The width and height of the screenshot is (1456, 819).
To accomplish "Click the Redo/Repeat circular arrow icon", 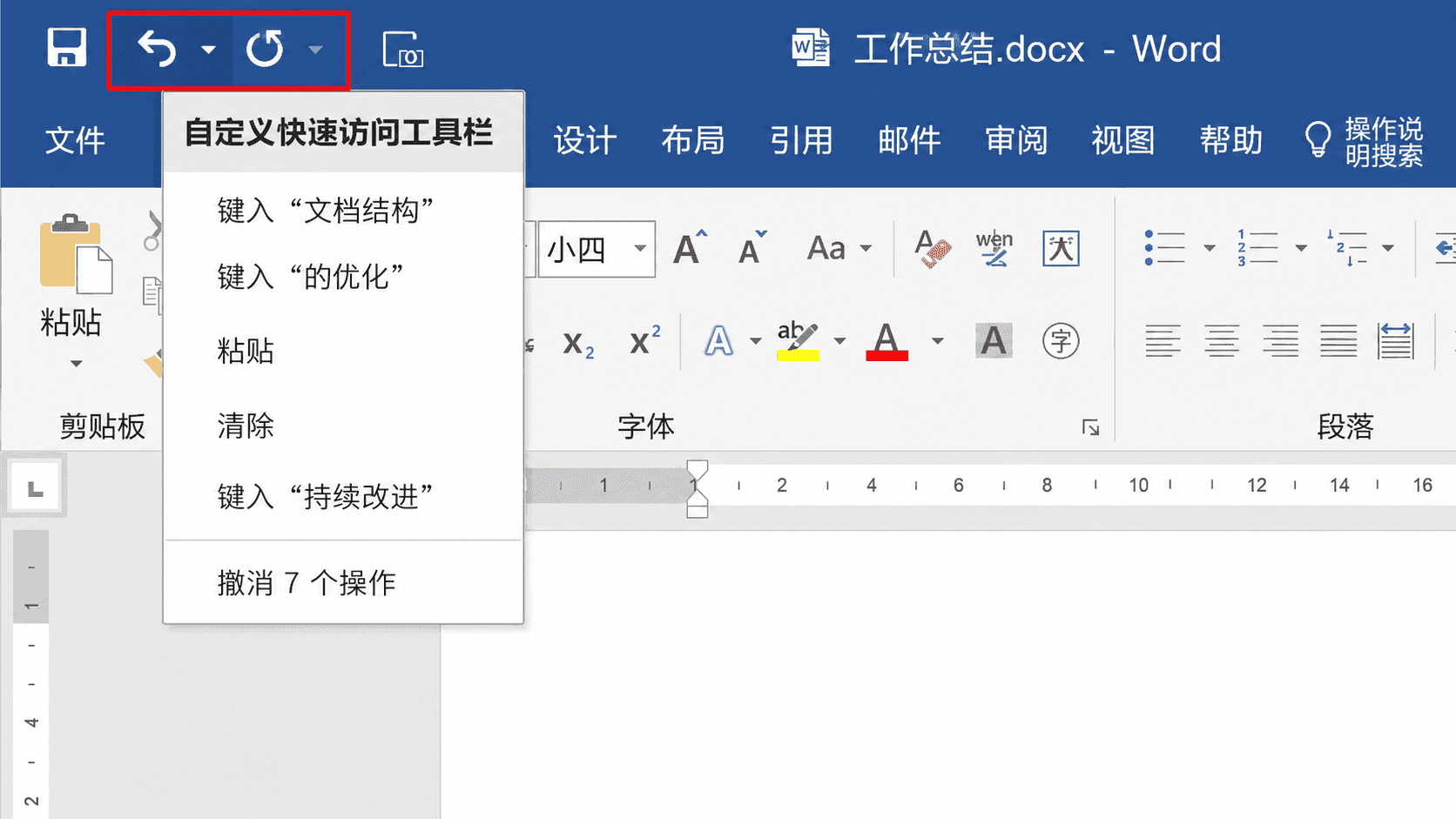I will point(265,49).
